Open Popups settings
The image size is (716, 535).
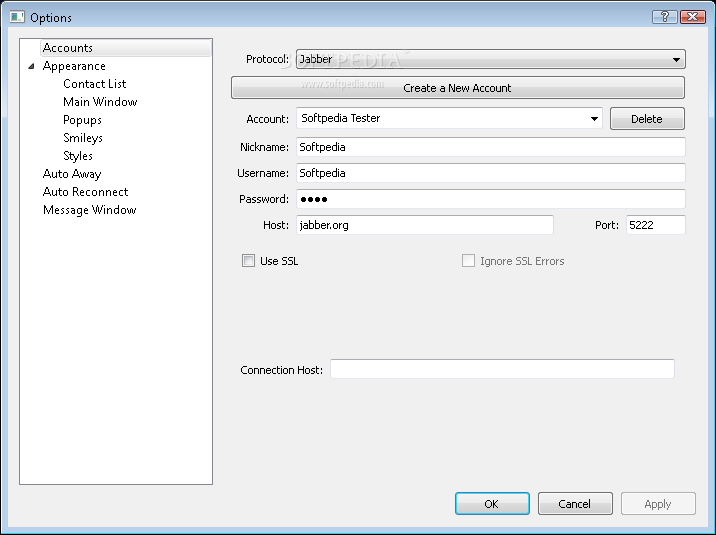[x=82, y=120]
